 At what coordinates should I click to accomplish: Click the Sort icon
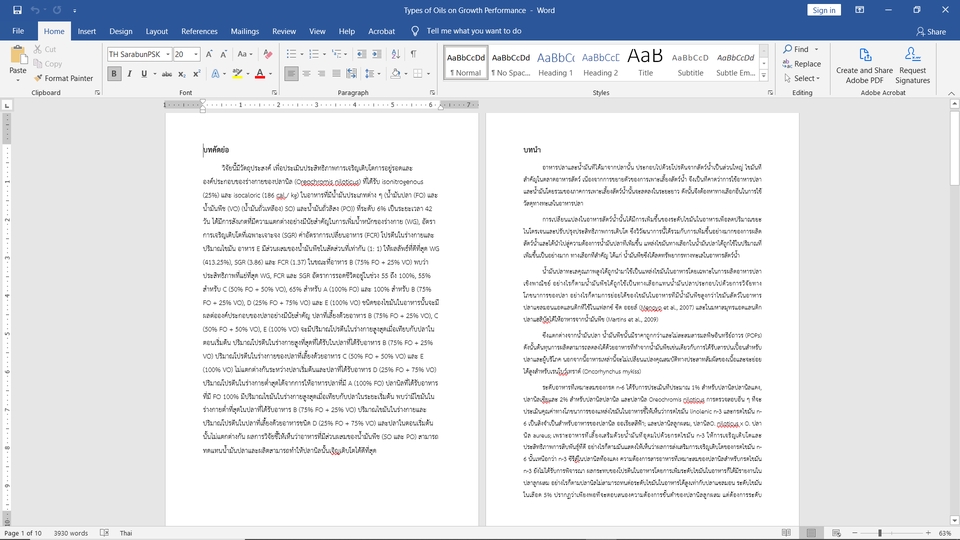(396, 54)
